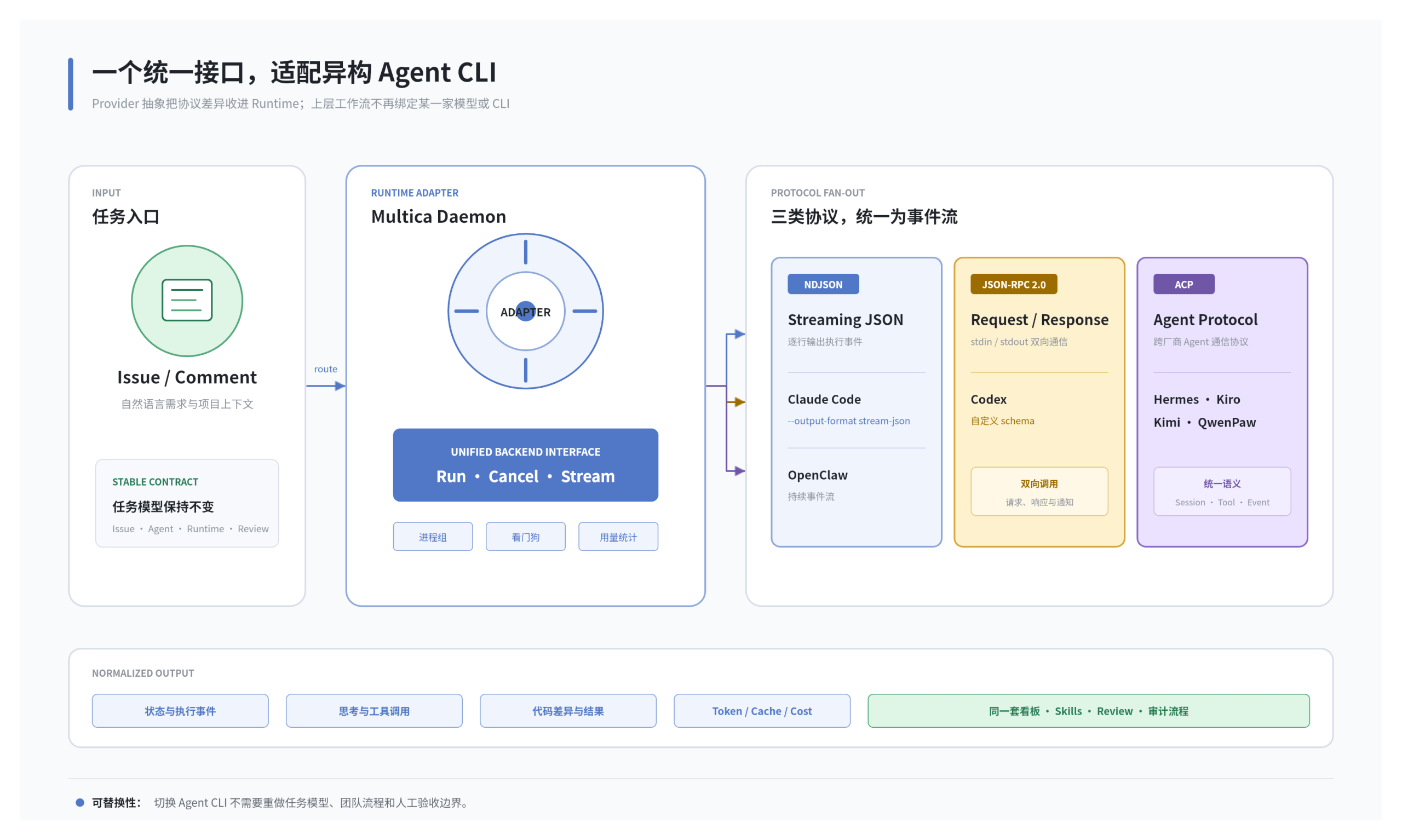Image resolution: width=1402 pixels, height=840 pixels.
Task: Click the 思考与工具调用 output box
Action: [x=374, y=711]
